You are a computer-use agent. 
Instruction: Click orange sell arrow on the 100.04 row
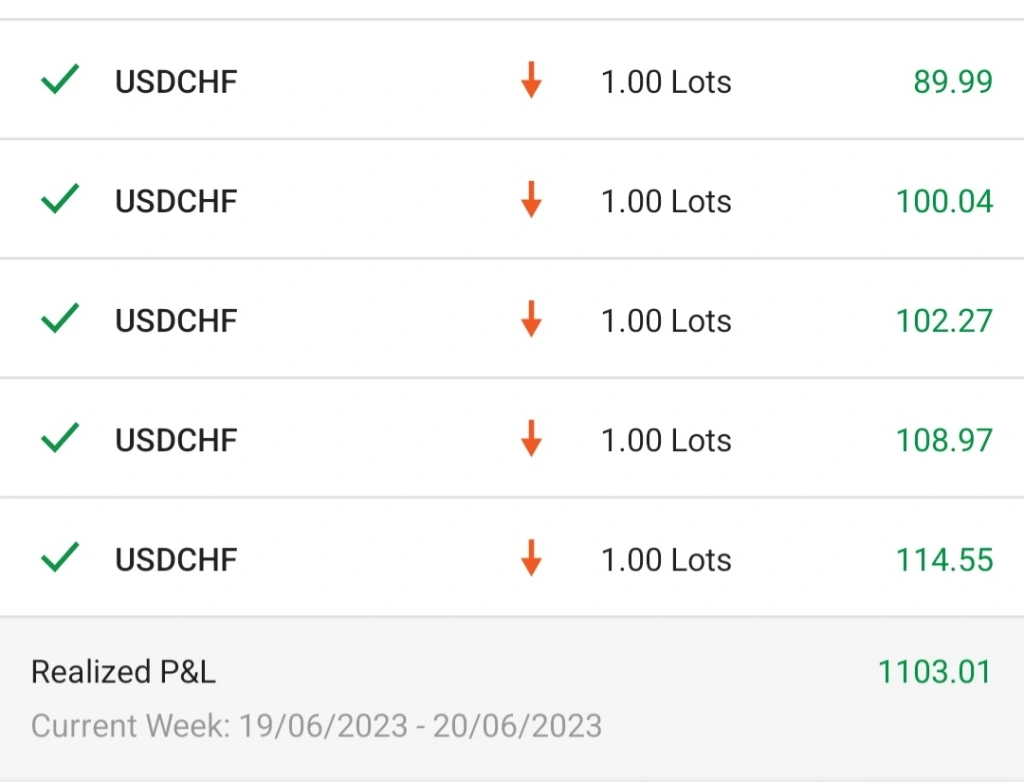[532, 199]
